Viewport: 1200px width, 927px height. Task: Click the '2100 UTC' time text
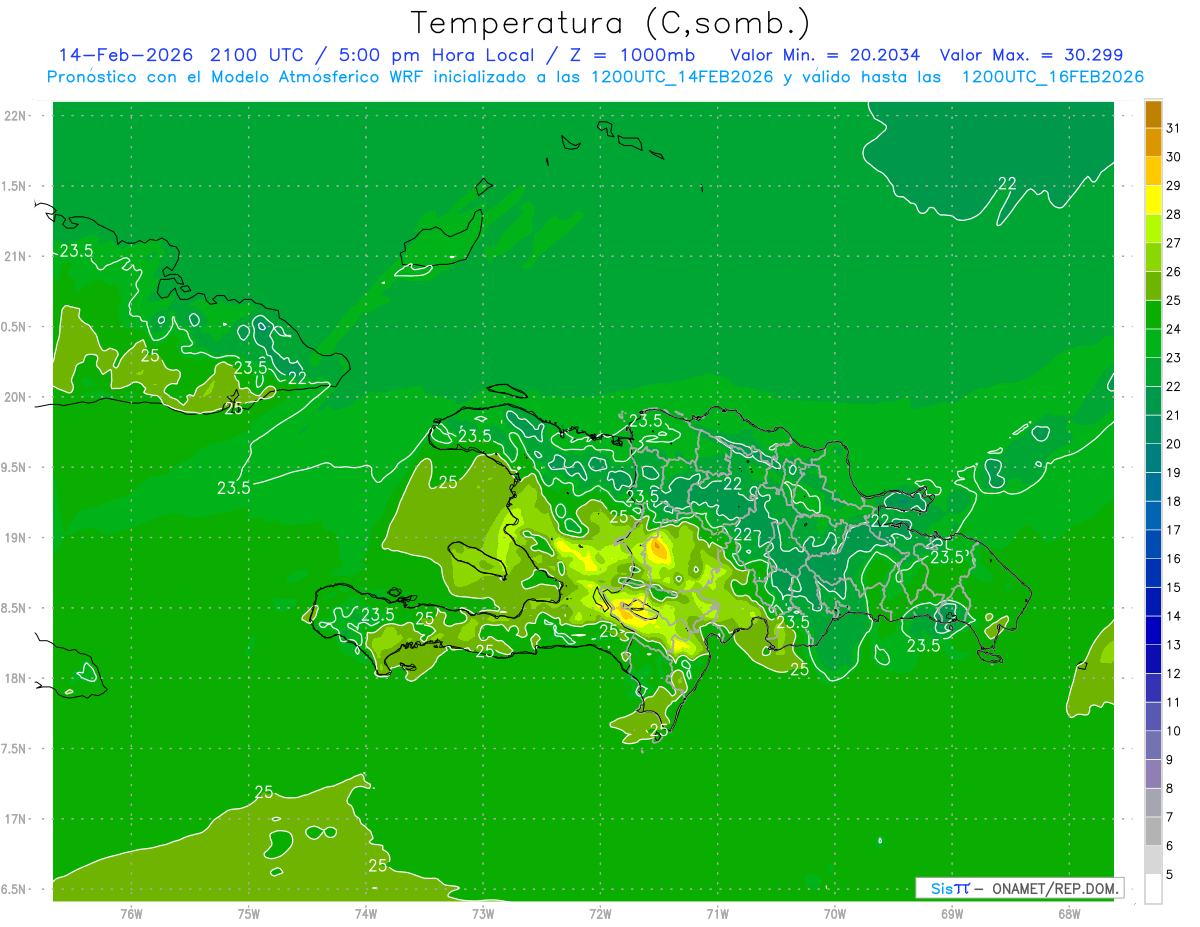(x=259, y=55)
